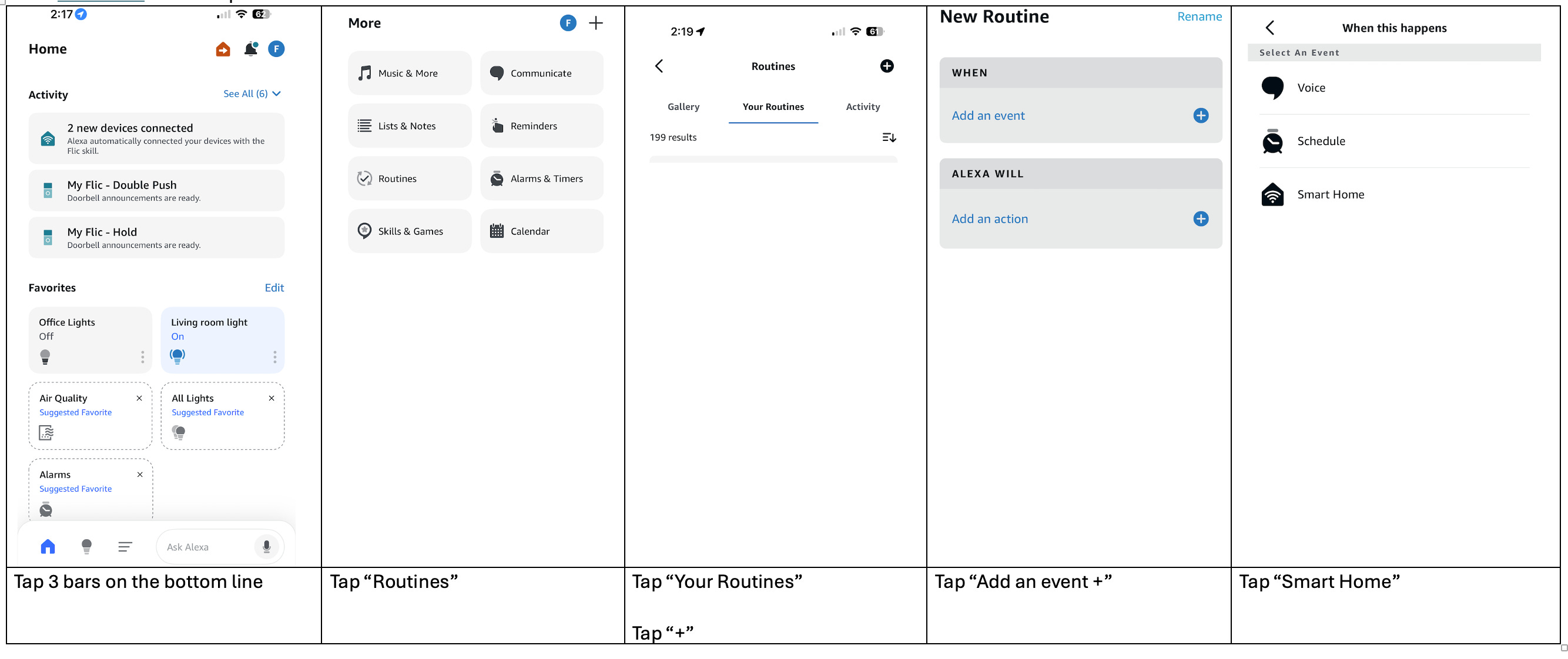Go back from When this happens

[x=1269, y=28]
